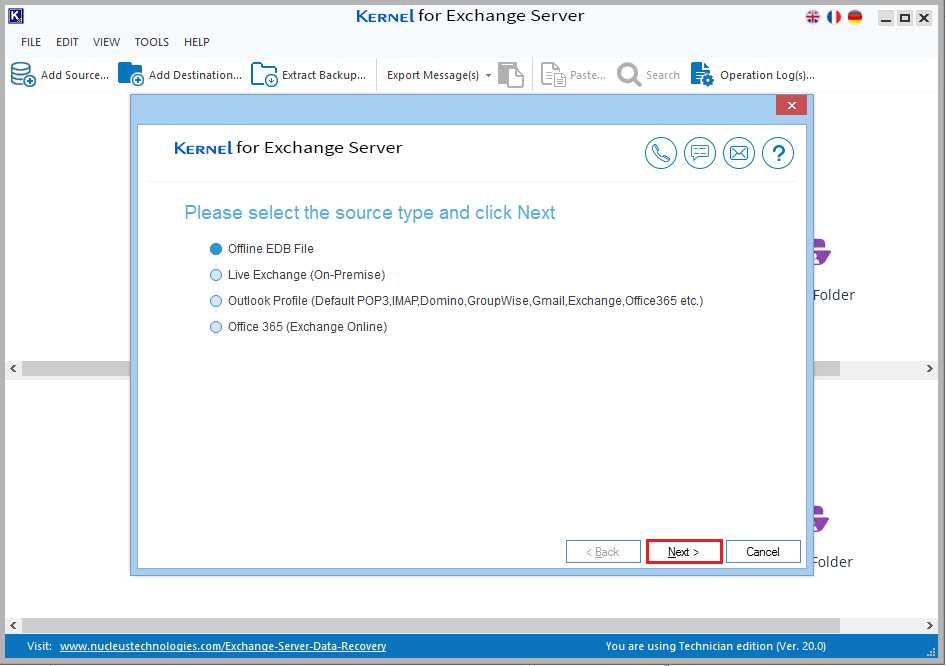Expand the Export Message(s) dropdown arrow
The width and height of the screenshot is (946, 666).
489,75
